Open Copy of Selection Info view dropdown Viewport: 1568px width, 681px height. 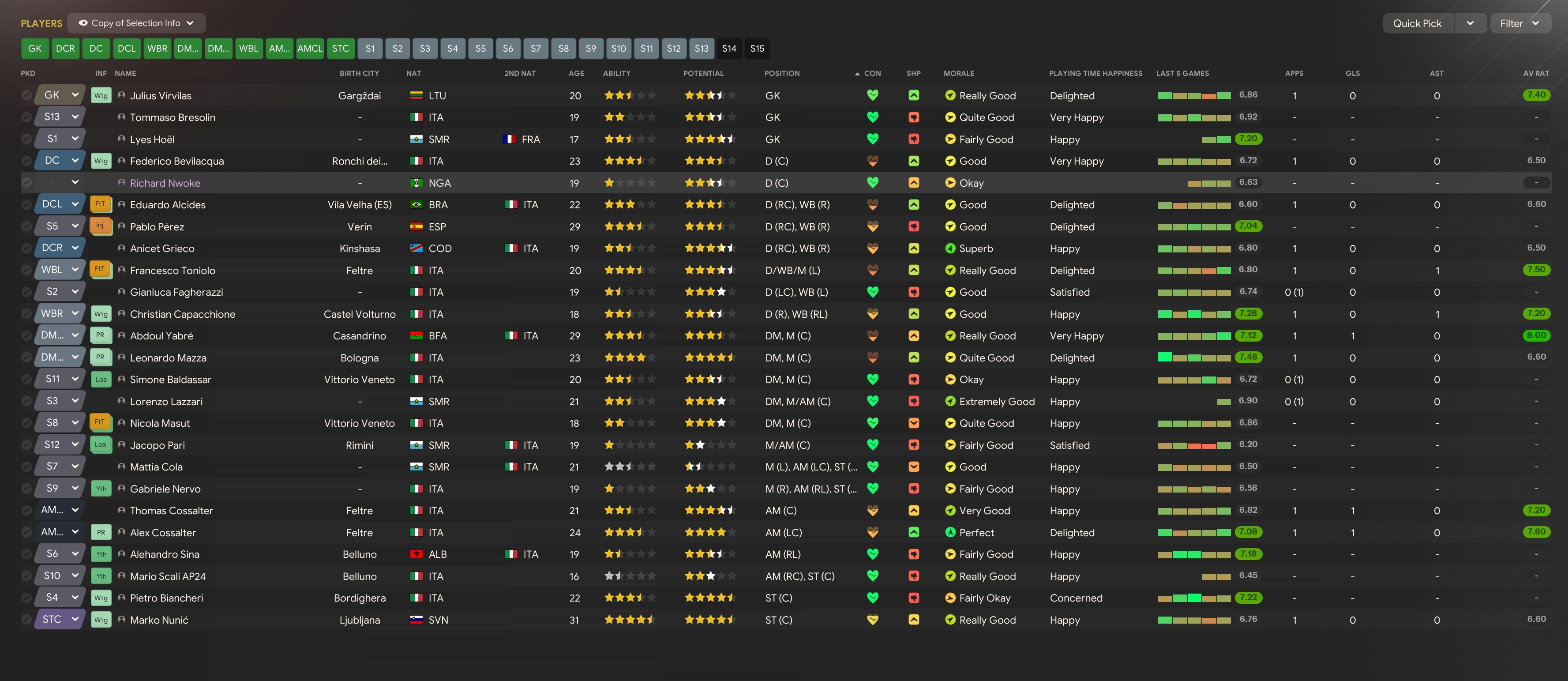[x=136, y=23]
